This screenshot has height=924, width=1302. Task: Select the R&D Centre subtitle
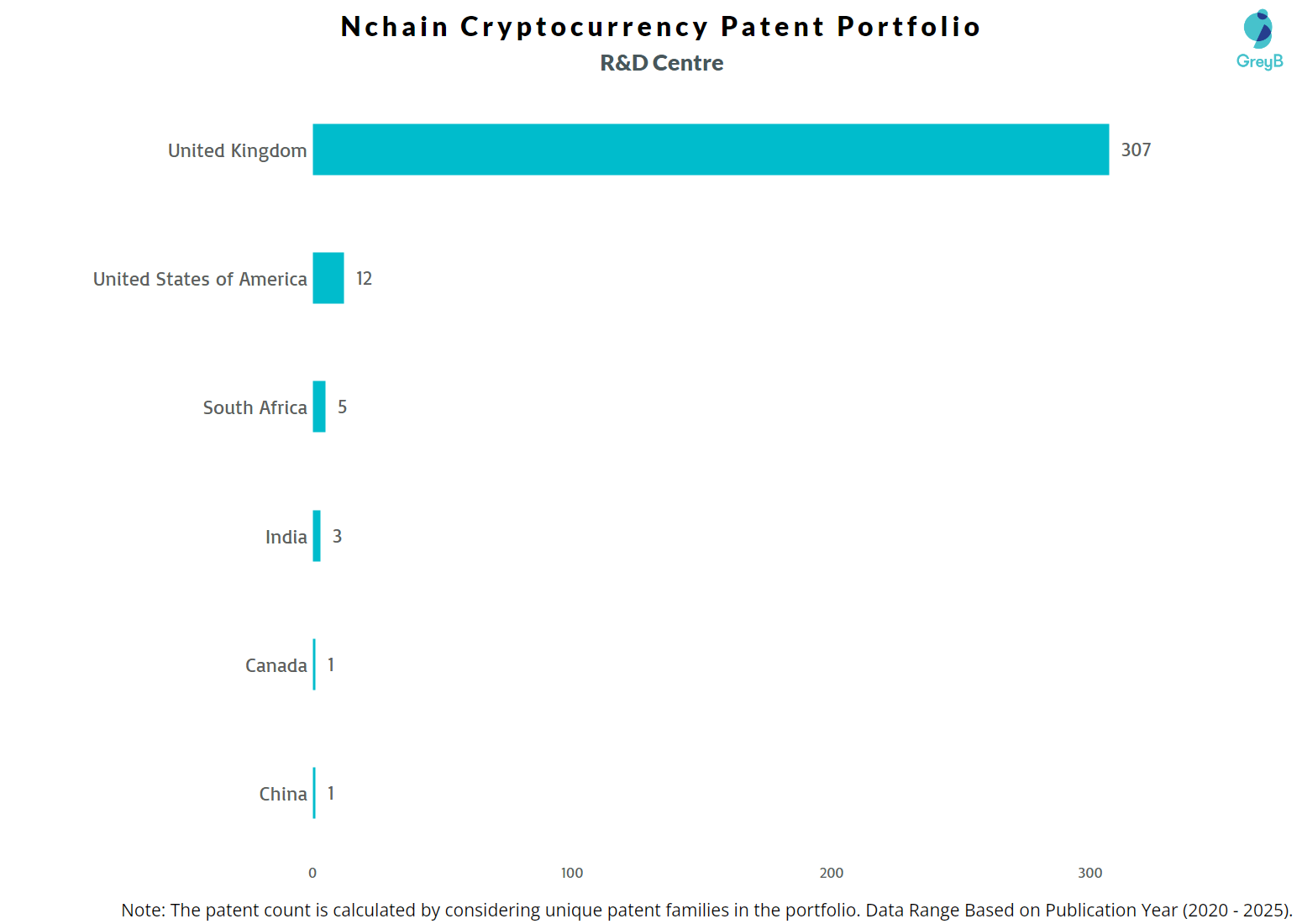[661, 63]
